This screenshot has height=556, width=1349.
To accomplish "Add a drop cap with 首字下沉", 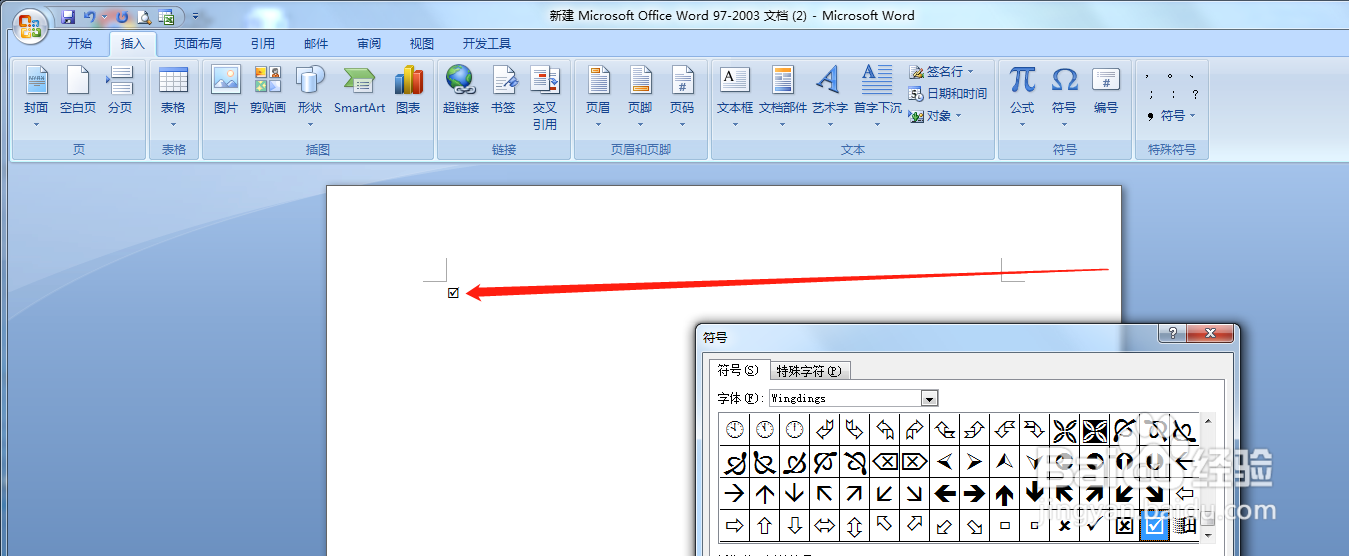I will [877, 96].
